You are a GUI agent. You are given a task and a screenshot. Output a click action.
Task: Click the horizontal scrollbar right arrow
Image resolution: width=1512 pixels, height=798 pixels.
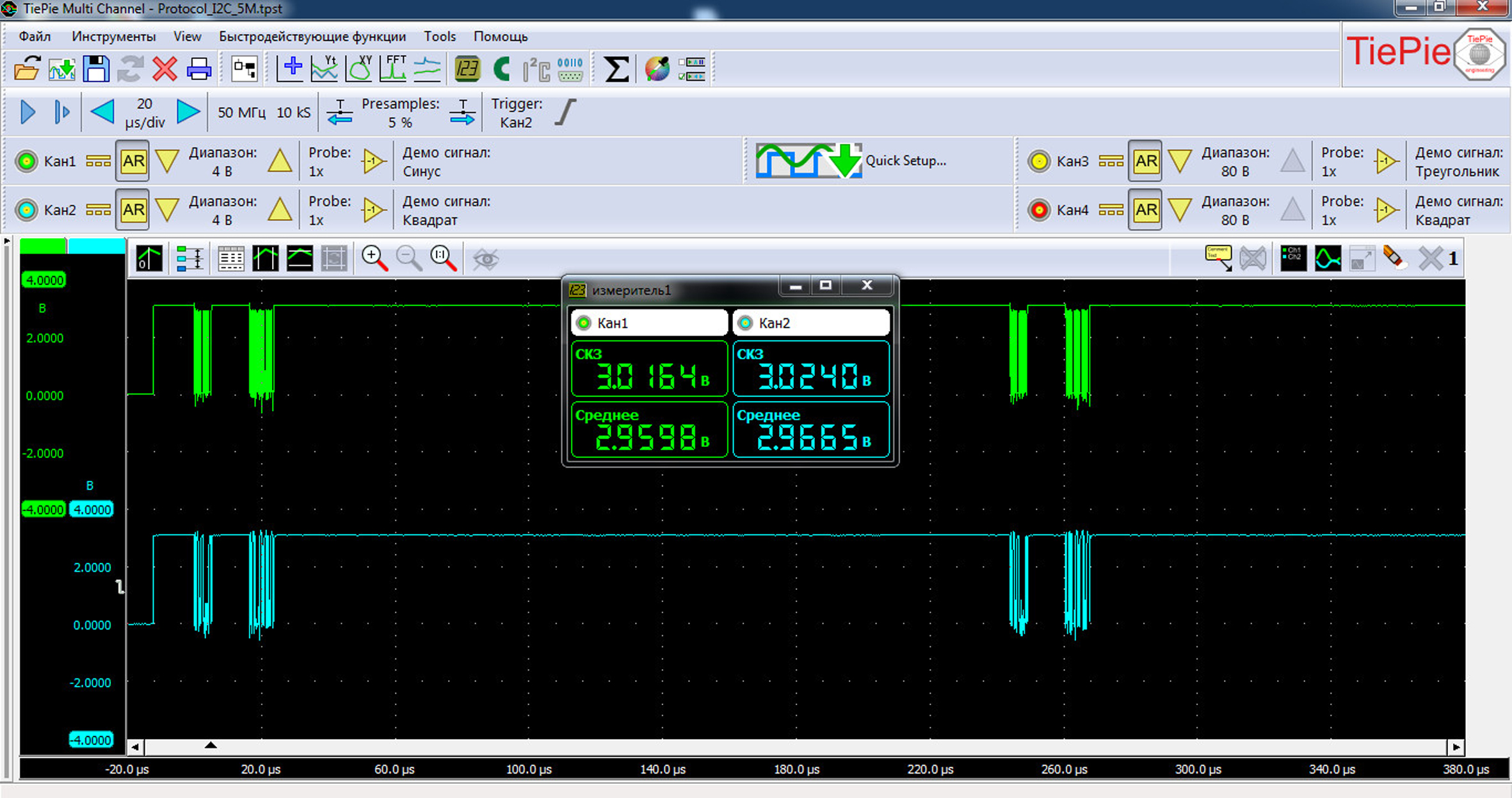pos(1456,747)
